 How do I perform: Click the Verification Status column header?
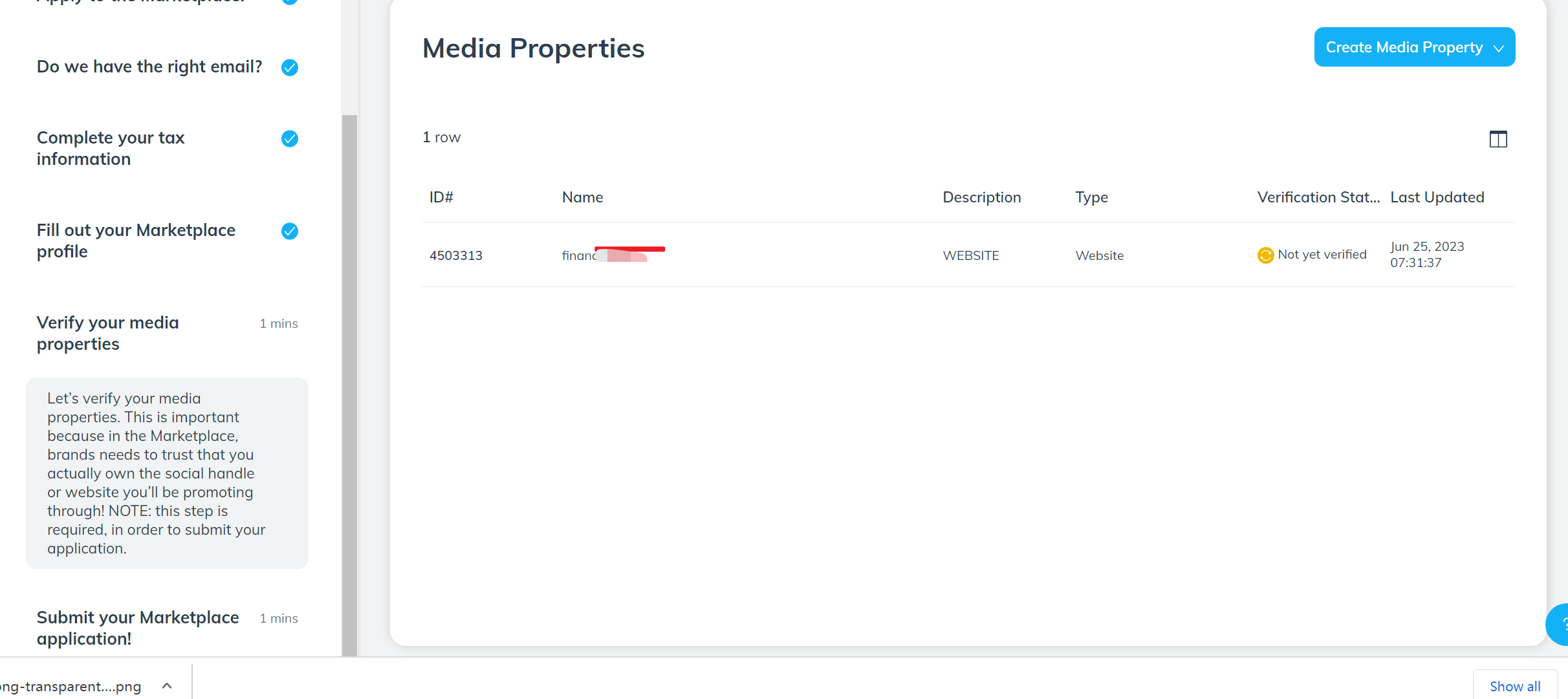pos(1318,197)
